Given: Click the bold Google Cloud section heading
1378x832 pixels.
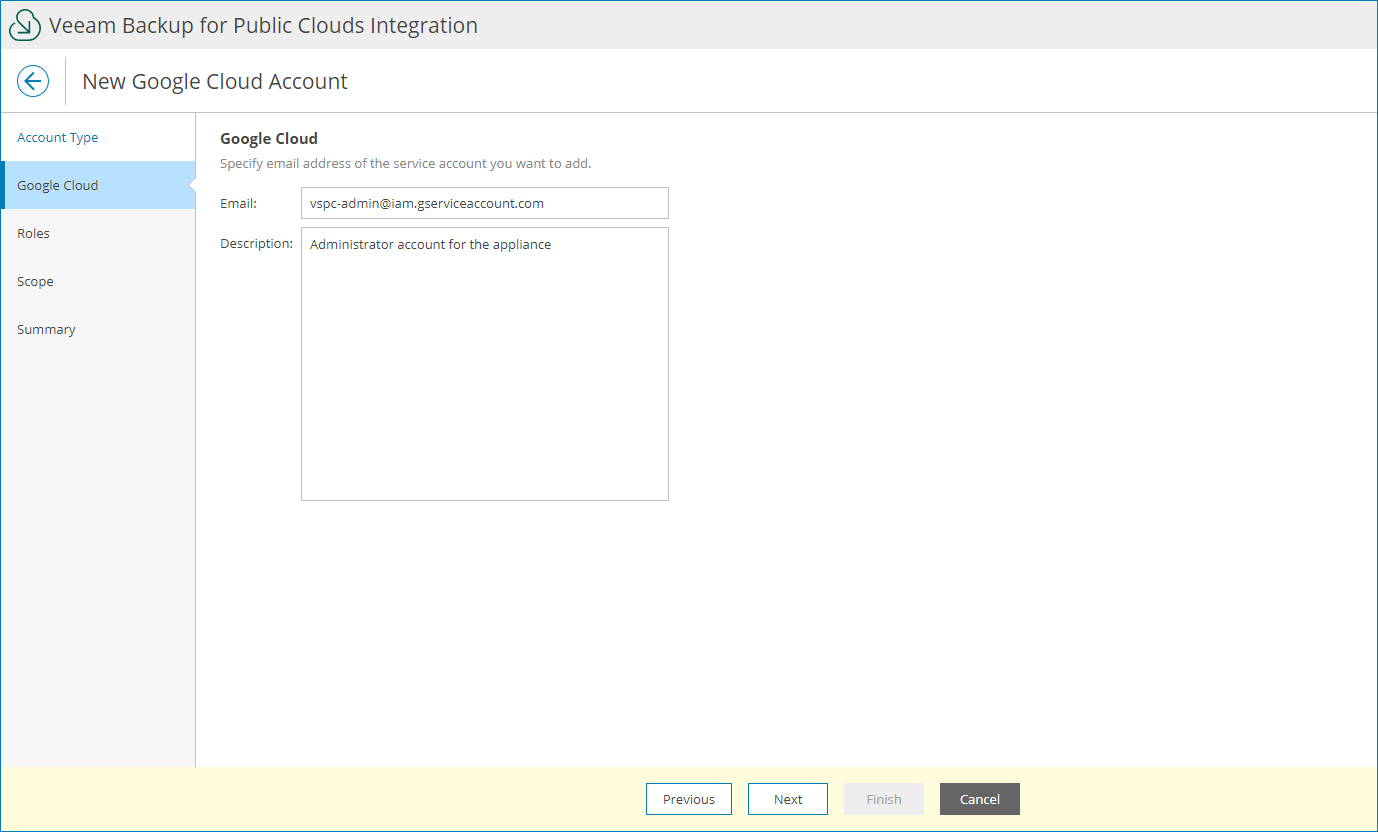Looking at the screenshot, I should (269, 139).
